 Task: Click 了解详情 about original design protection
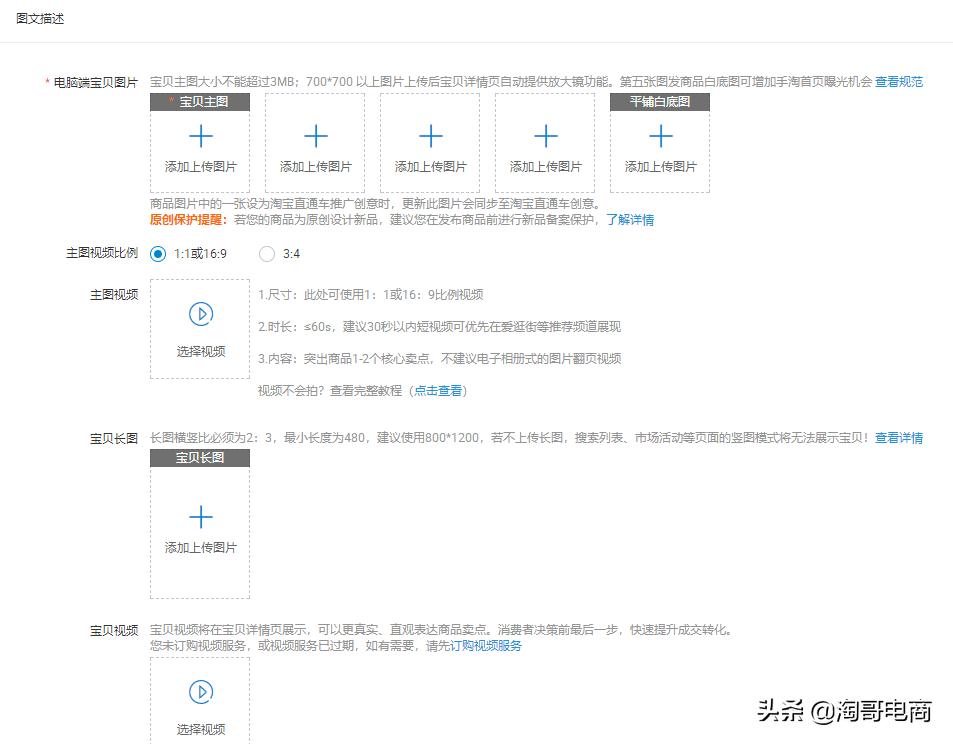point(630,219)
